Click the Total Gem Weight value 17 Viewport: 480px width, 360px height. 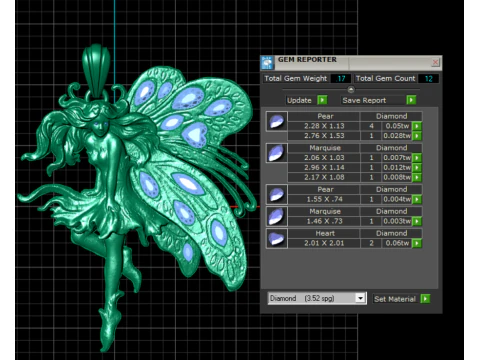point(341,79)
